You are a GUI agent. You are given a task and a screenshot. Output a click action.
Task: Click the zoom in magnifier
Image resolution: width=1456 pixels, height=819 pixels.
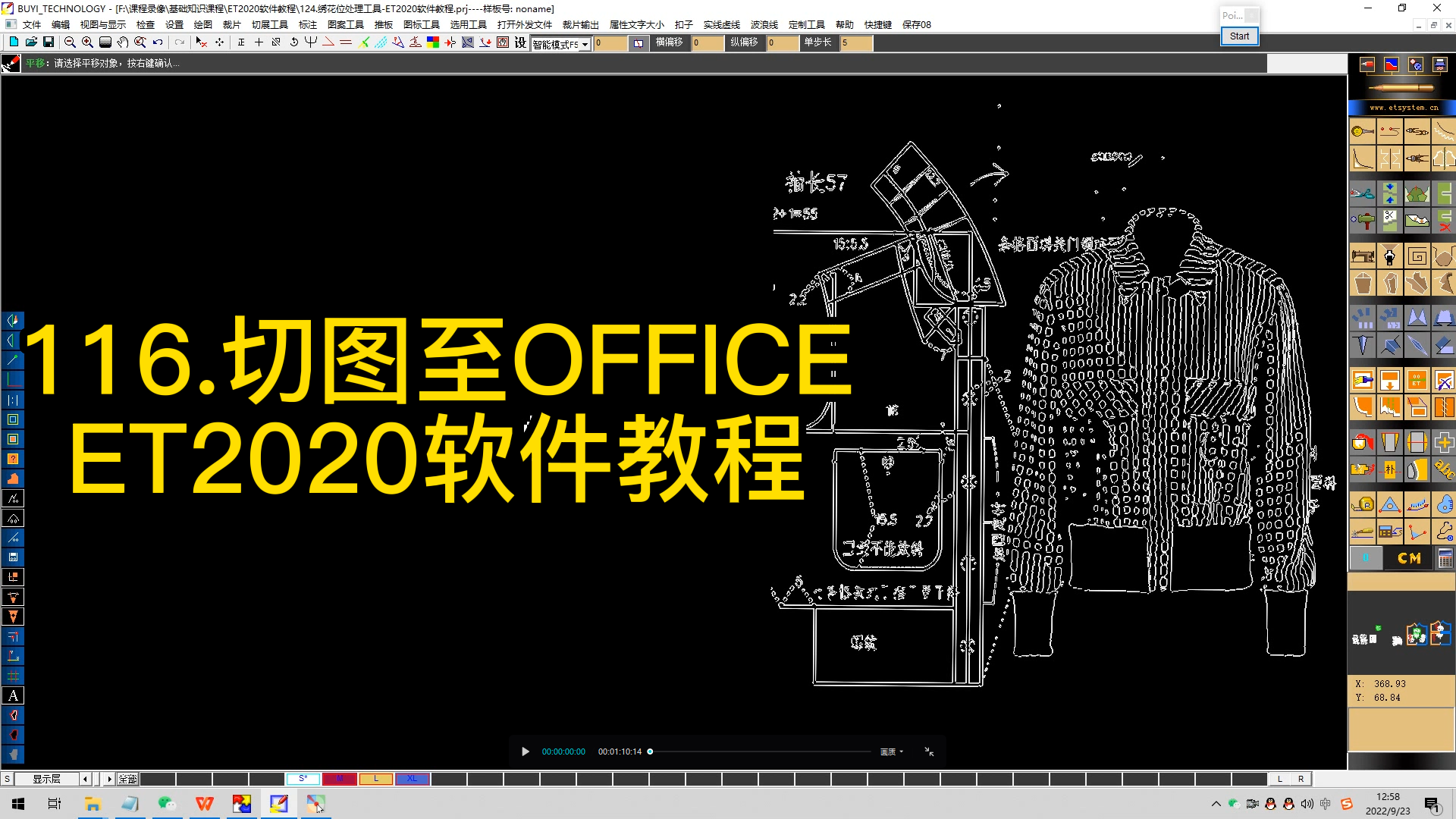pos(87,42)
